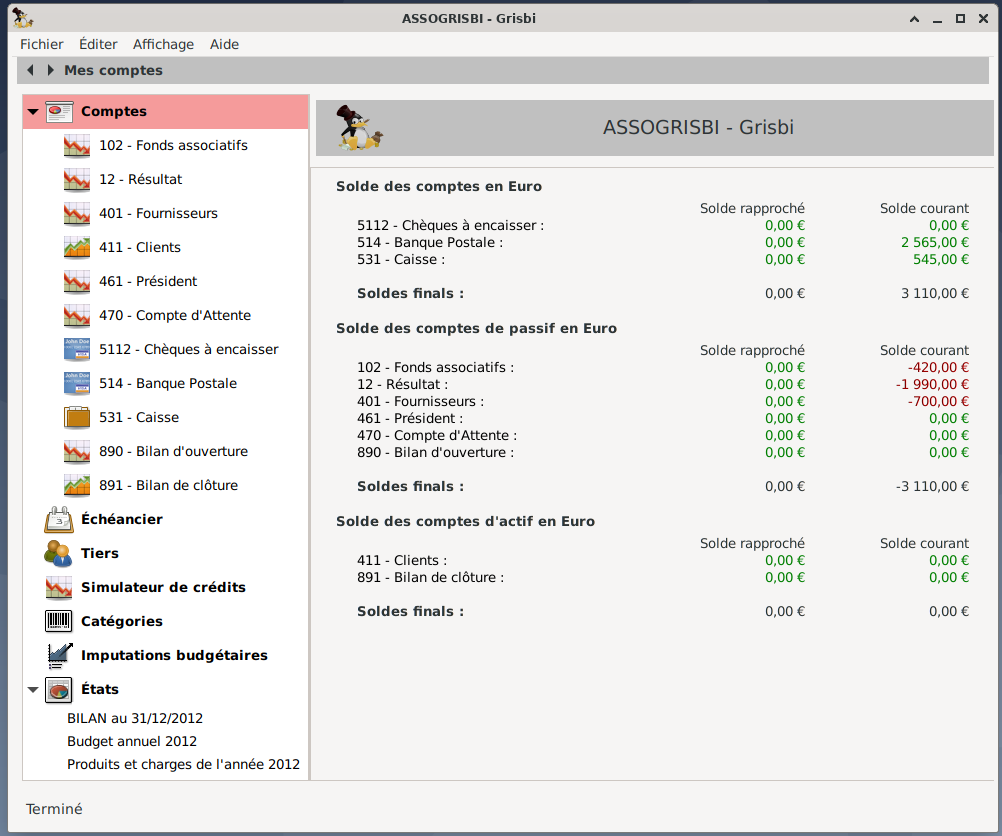Open the Fichier menu
Image resolution: width=1002 pixels, height=836 pixels.
tap(41, 44)
